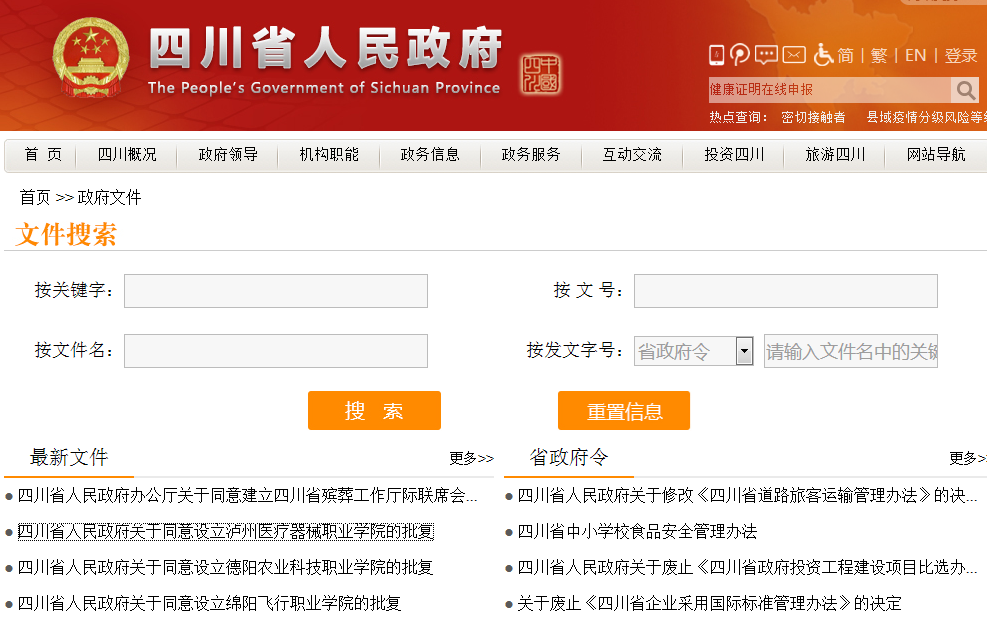The image size is (987, 627).
Task: Click the envelope mail icon
Action: 794,55
